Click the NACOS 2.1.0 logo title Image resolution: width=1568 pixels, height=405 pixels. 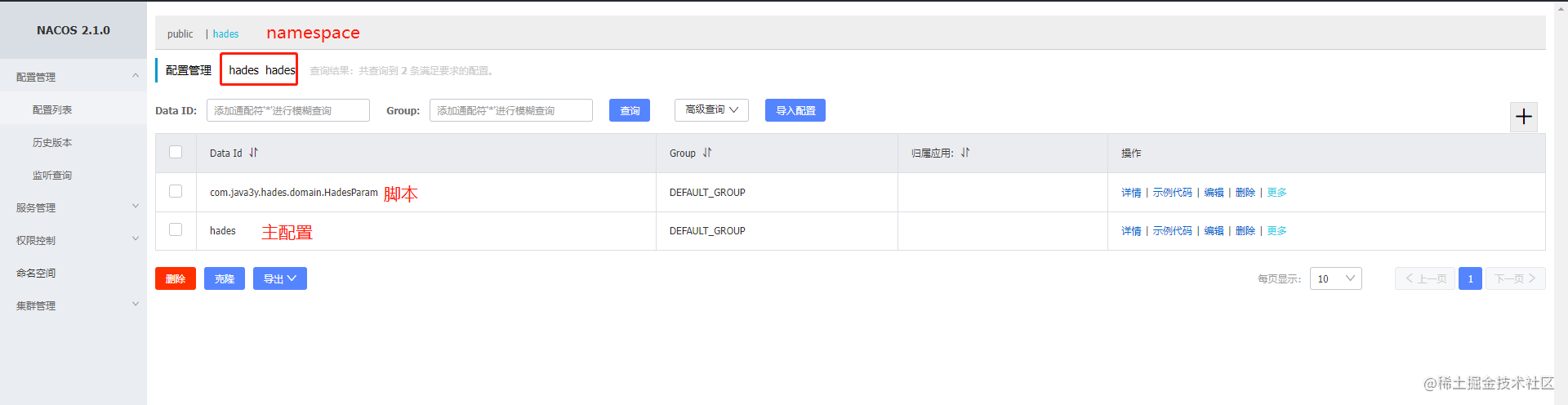[73, 30]
